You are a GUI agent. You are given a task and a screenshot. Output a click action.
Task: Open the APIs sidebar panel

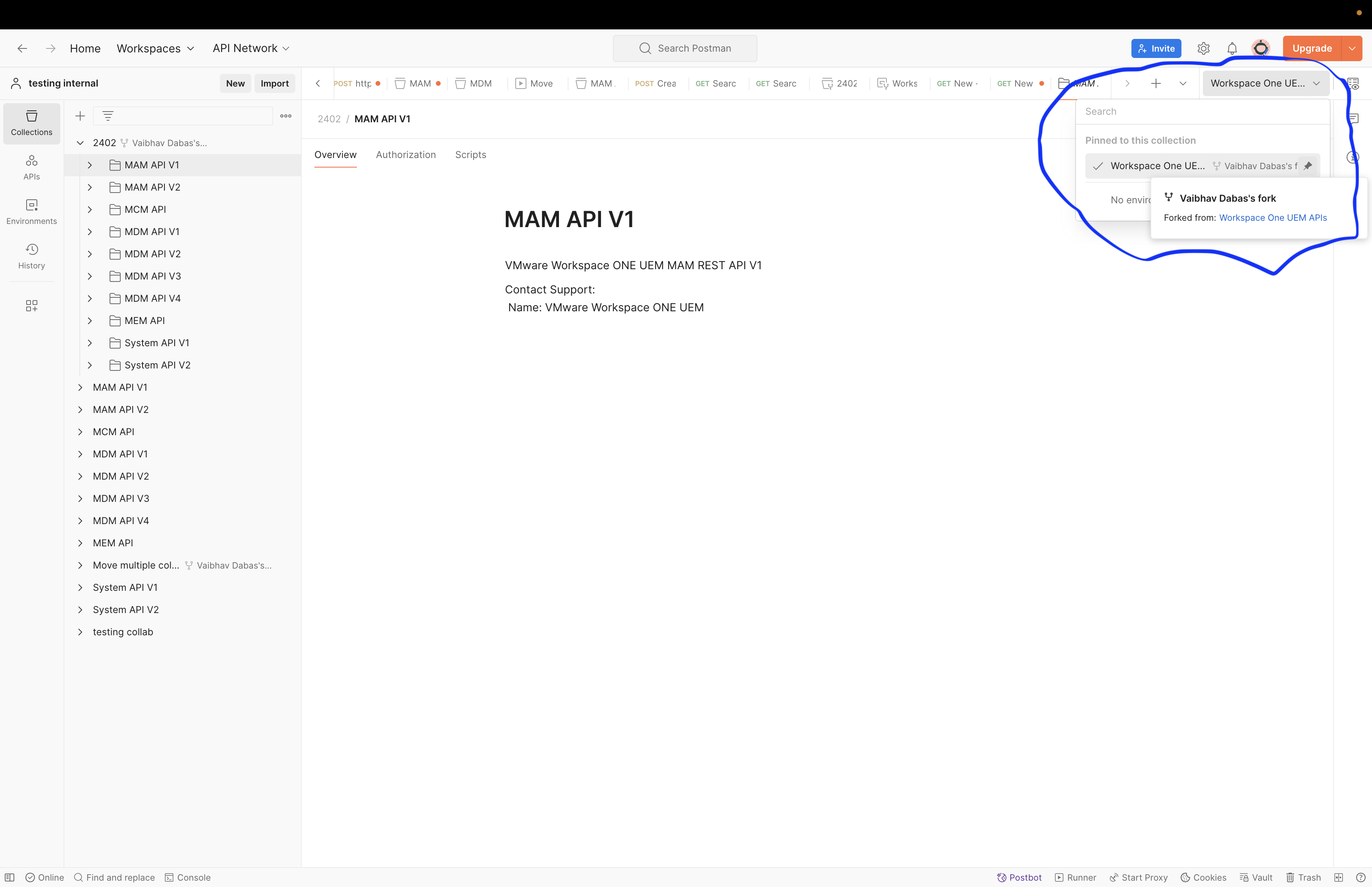point(31,166)
